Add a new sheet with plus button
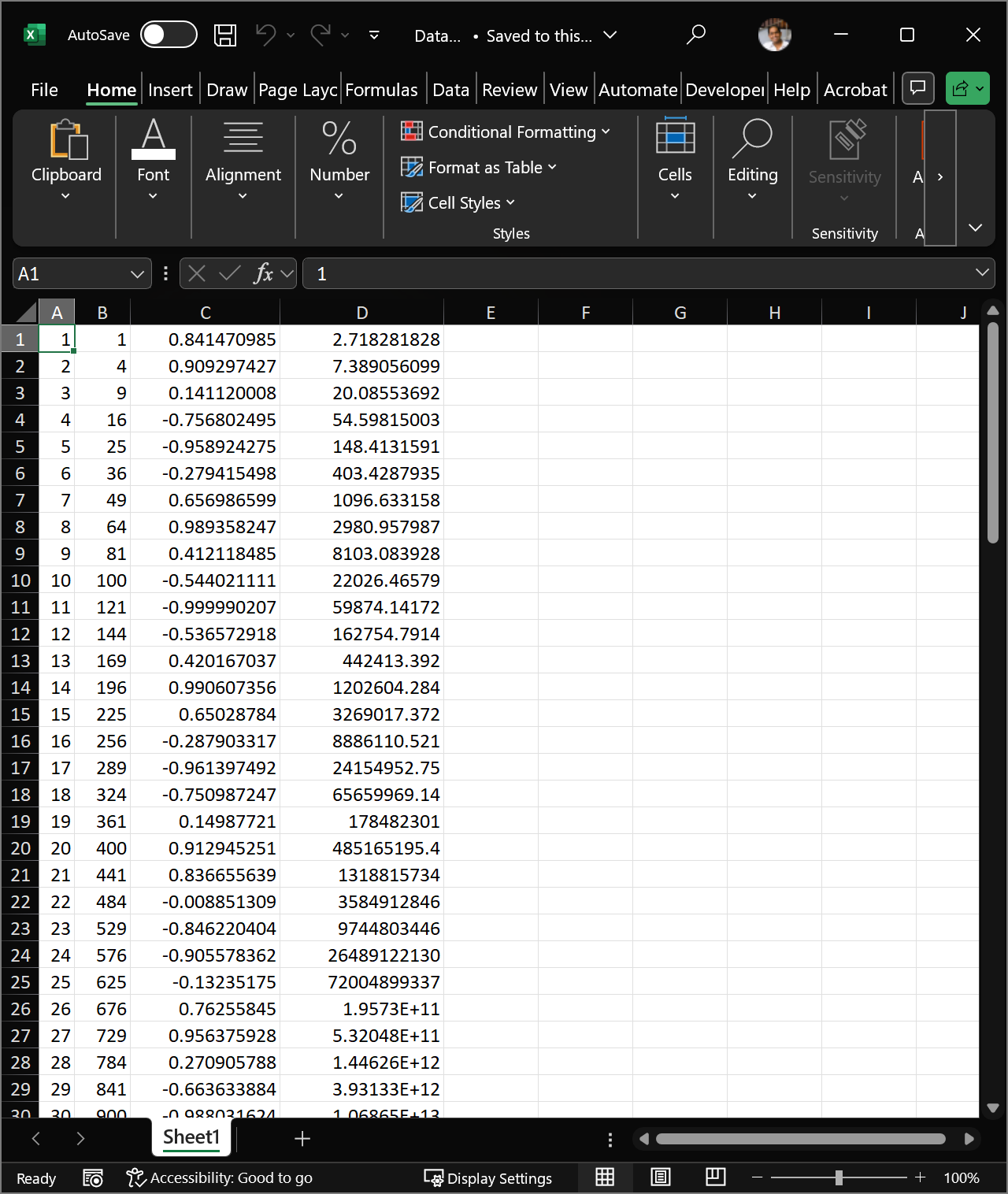Viewport: 1008px width, 1194px height. [x=302, y=1138]
